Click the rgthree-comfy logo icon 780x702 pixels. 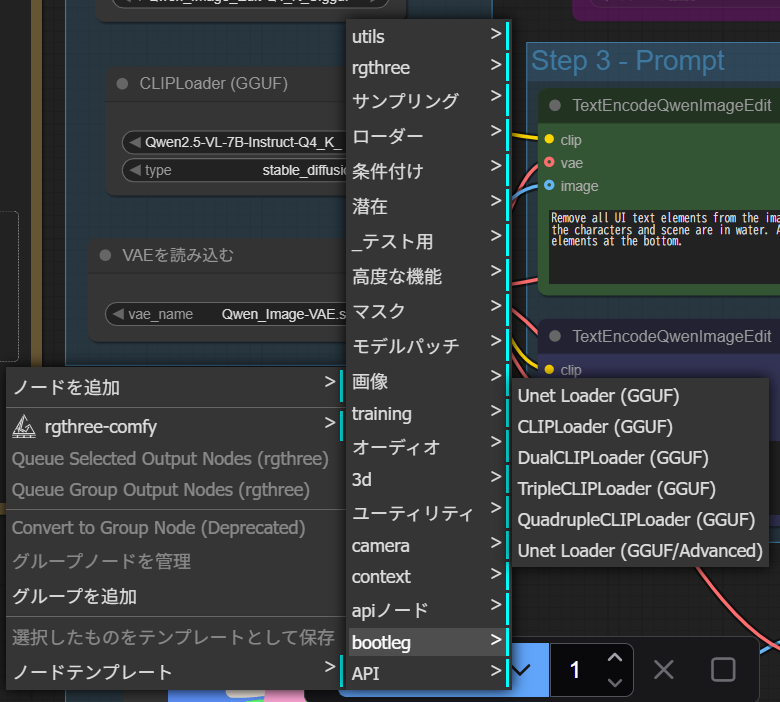pos(24,427)
